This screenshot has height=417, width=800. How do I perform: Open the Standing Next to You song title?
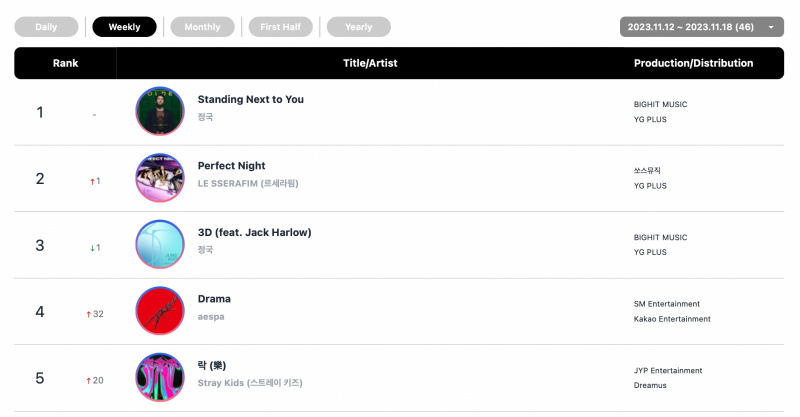251,100
